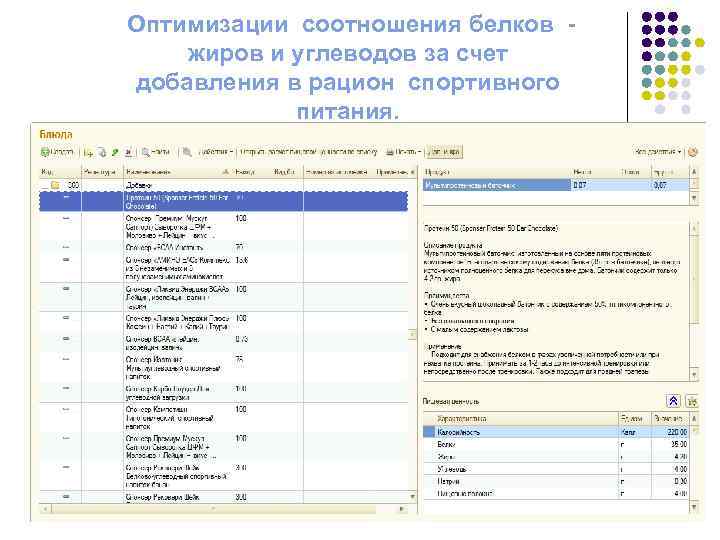Click the product table scroll-up arrow
This screenshot has width=720, height=540.
click(694, 172)
